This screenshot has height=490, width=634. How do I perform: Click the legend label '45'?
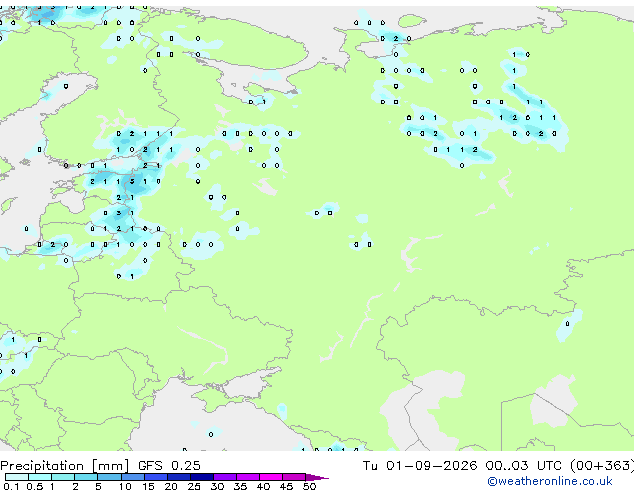(286, 486)
